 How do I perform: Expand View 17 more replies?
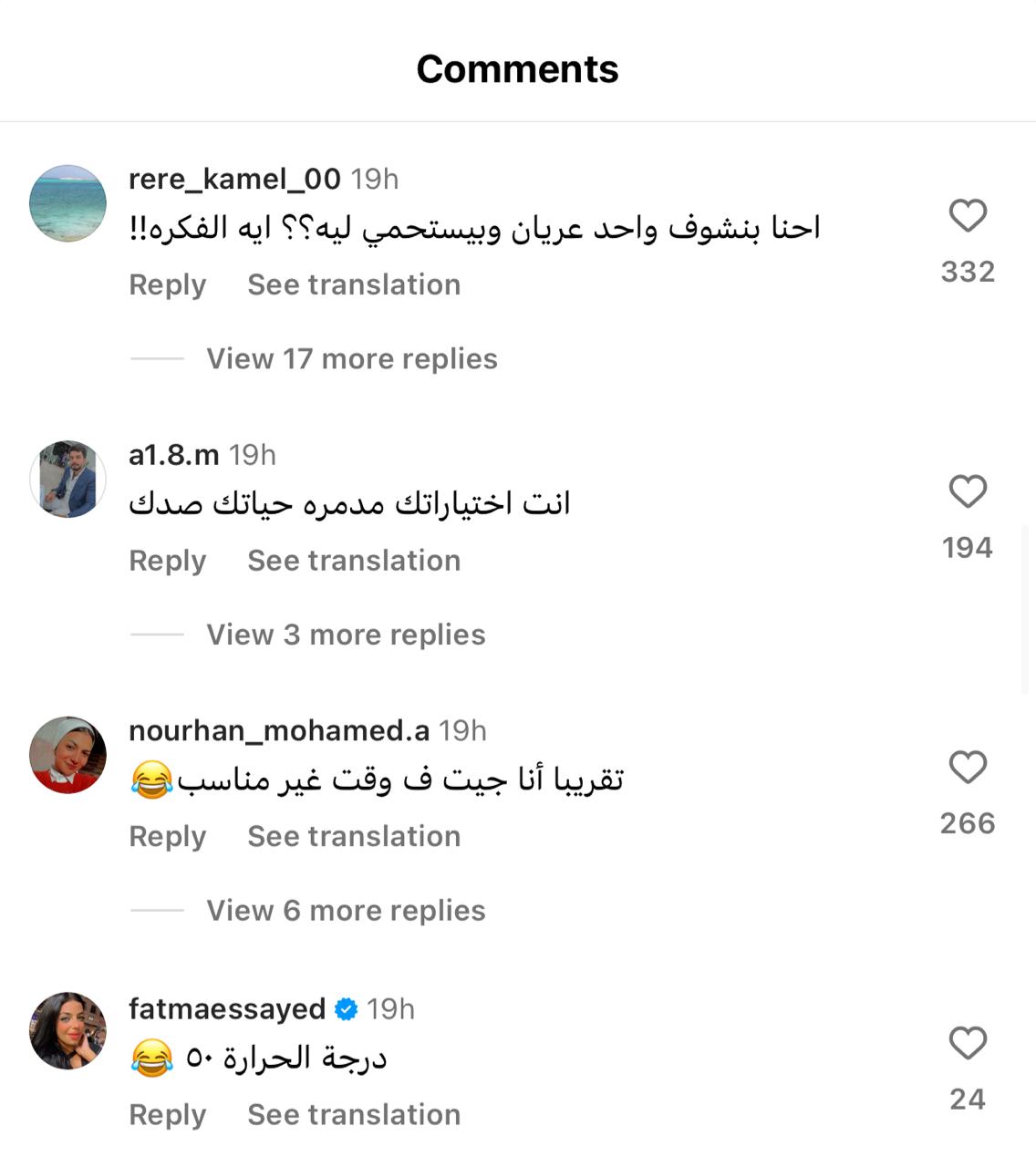click(x=351, y=358)
